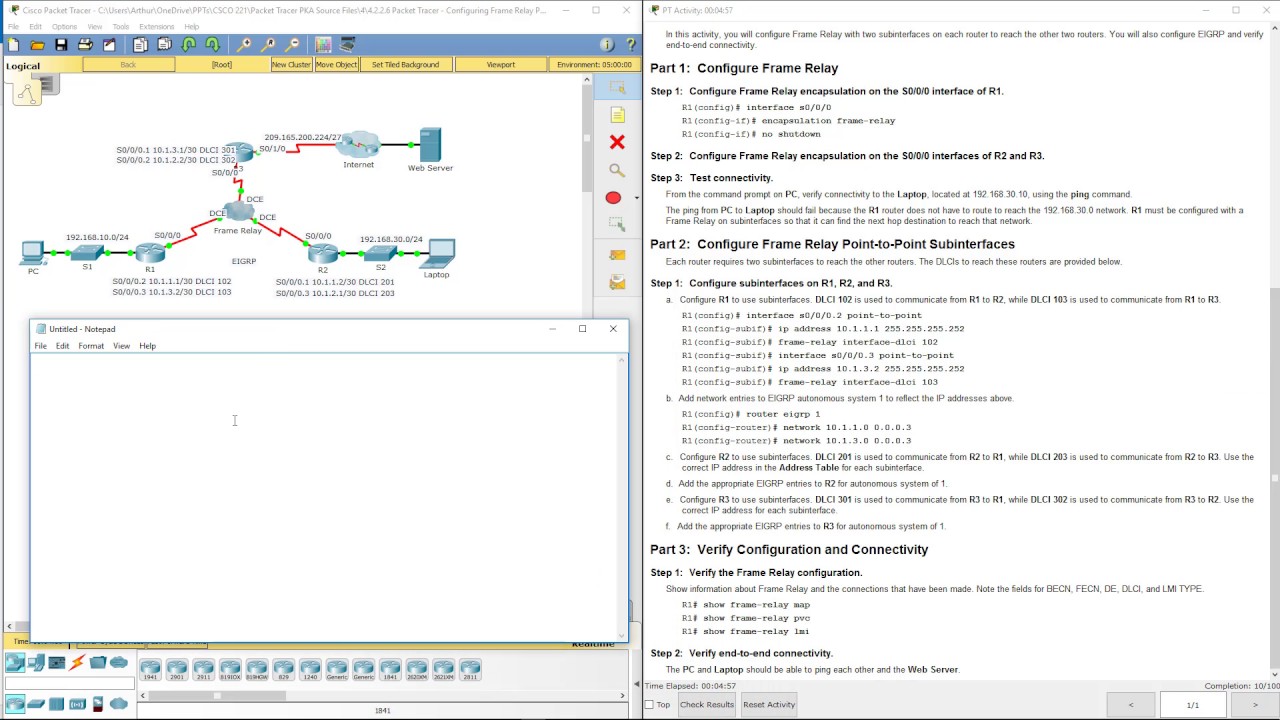Pick the 1941 router in device list

[x=150, y=669]
